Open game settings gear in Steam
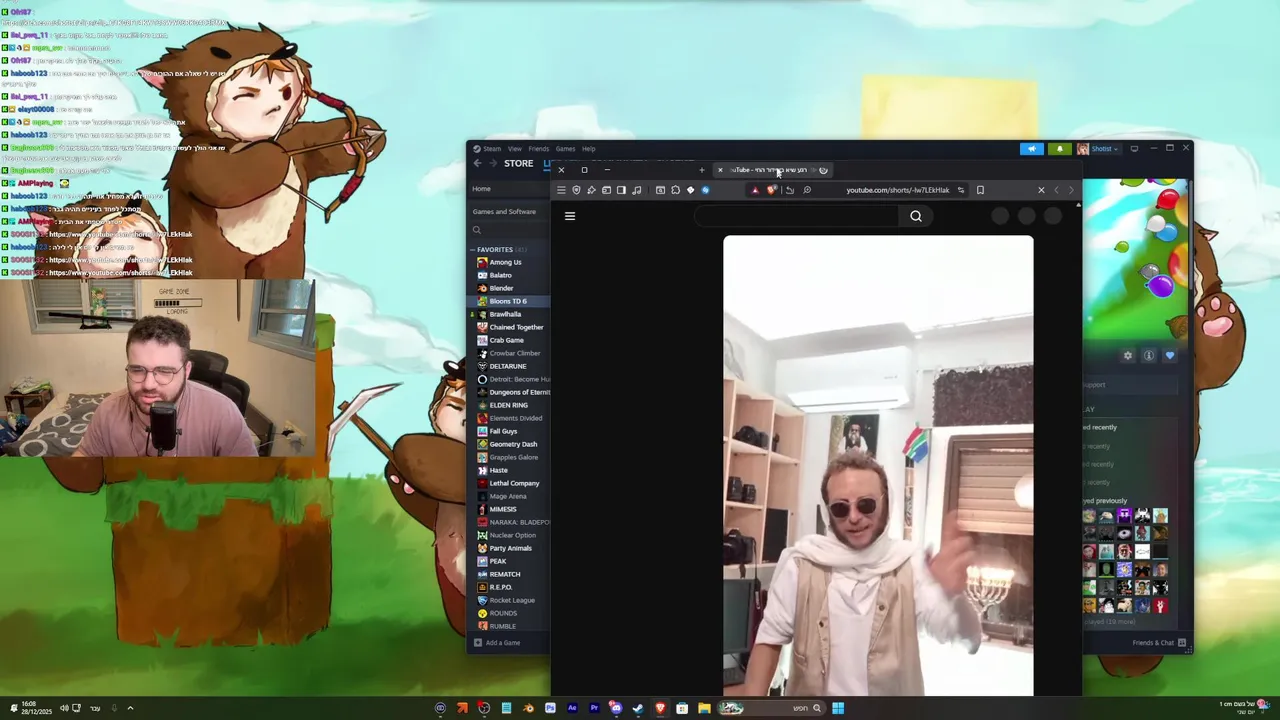The width and height of the screenshot is (1280, 720). [1128, 355]
